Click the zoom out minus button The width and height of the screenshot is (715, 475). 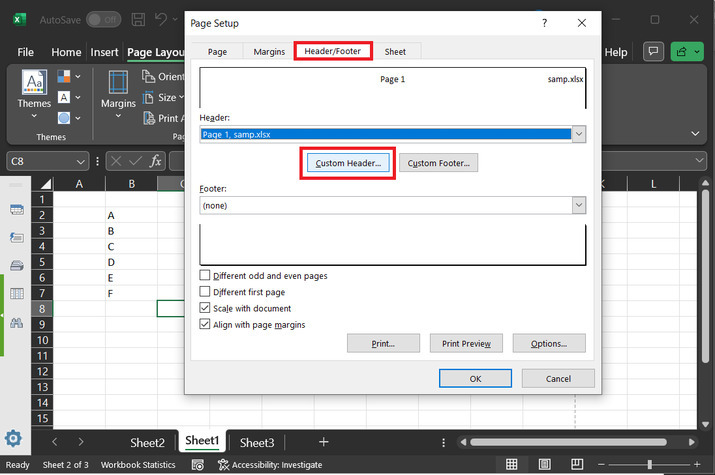pyautogui.click(x=601, y=464)
